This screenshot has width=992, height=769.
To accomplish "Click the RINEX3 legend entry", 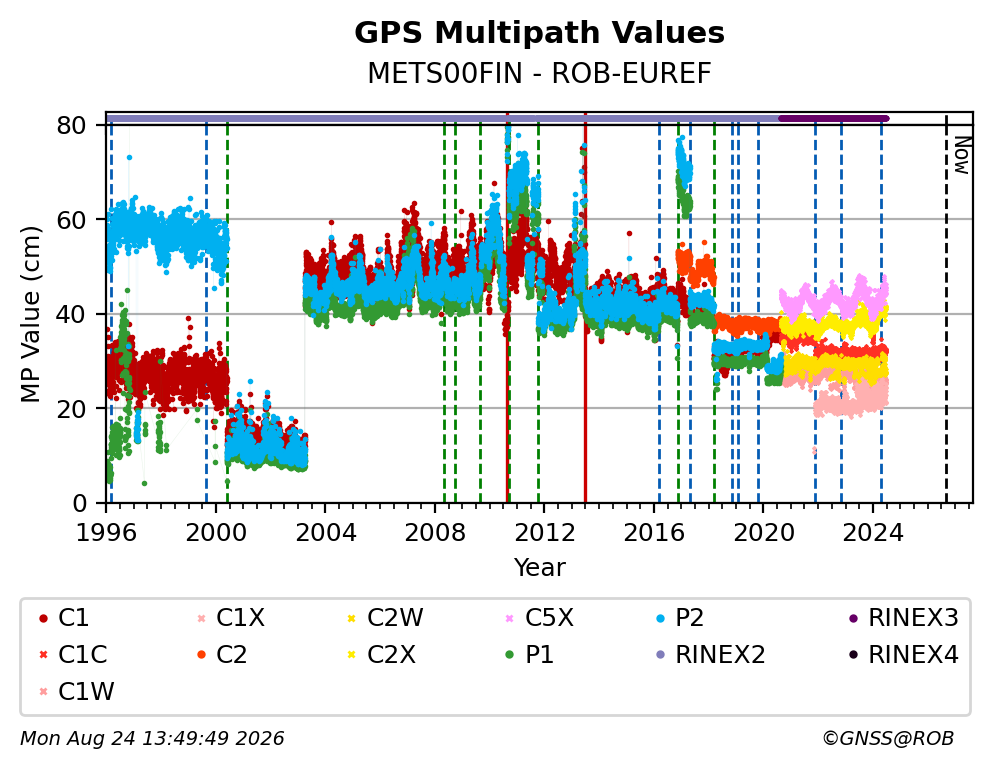I will click(x=903, y=618).
